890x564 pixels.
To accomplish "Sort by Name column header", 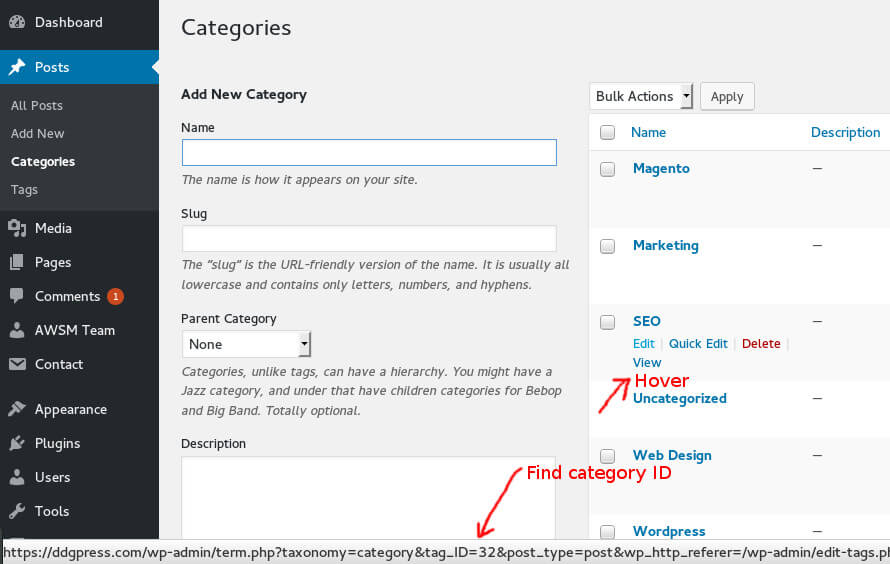I will pyautogui.click(x=648, y=132).
